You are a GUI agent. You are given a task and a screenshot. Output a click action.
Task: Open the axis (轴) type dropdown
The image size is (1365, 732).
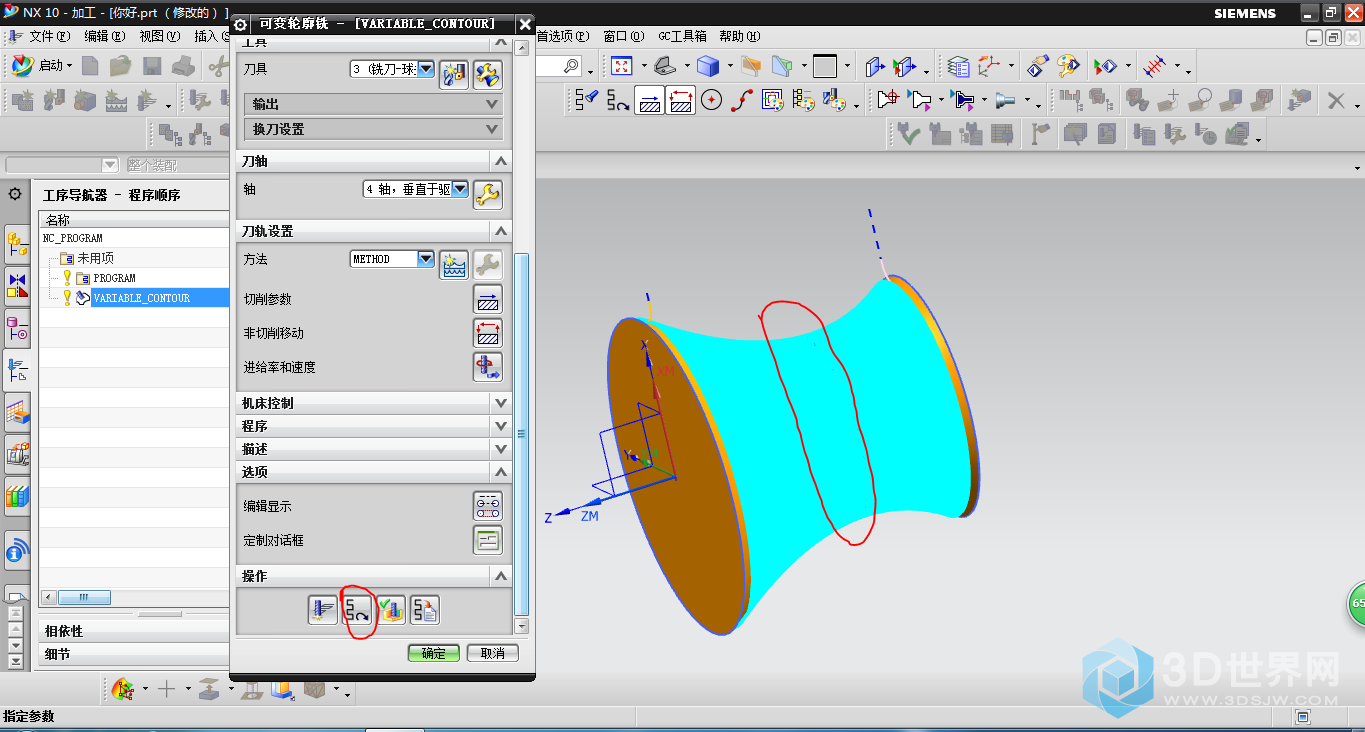[x=460, y=188]
